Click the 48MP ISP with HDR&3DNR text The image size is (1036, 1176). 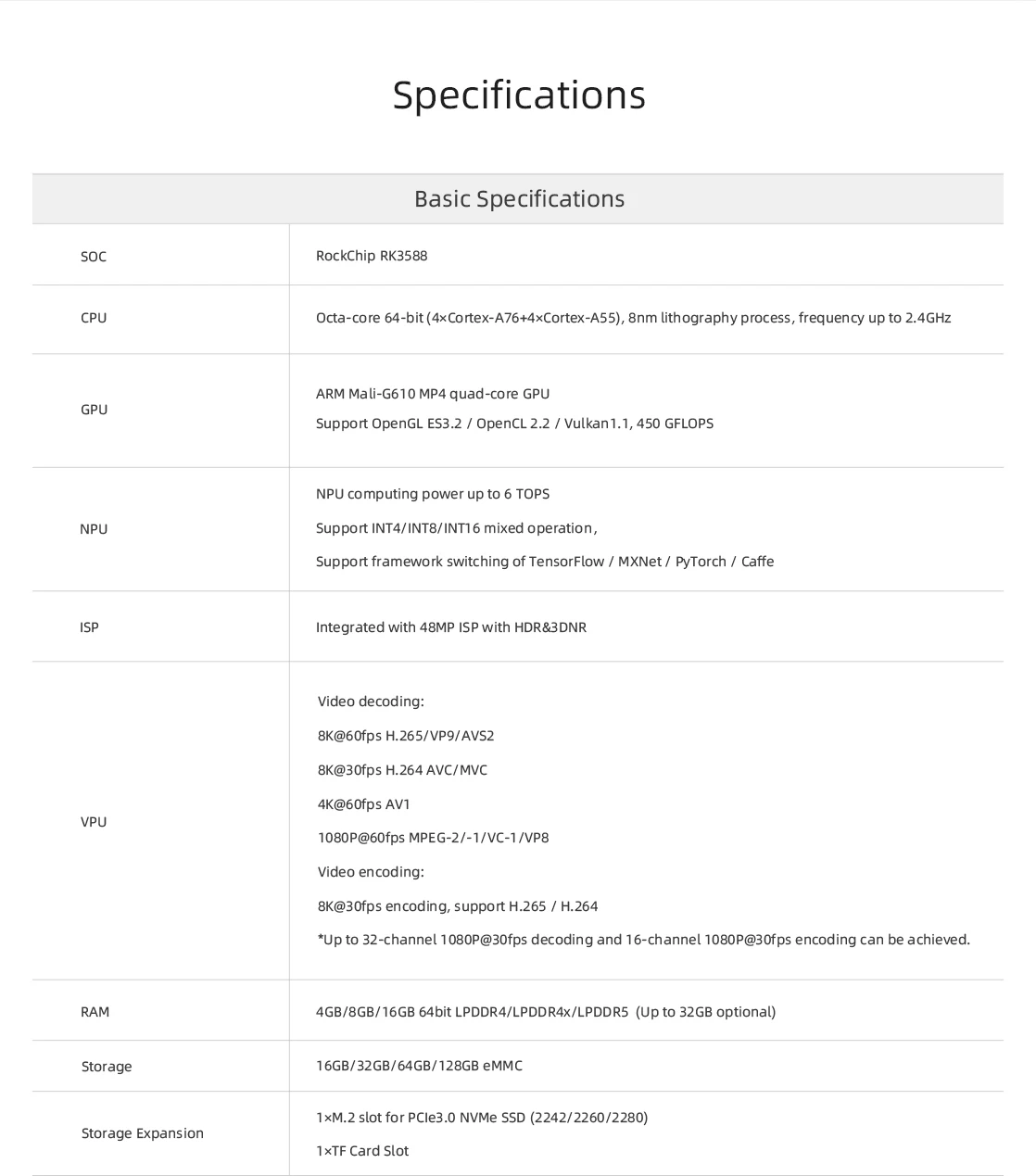(x=451, y=627)
